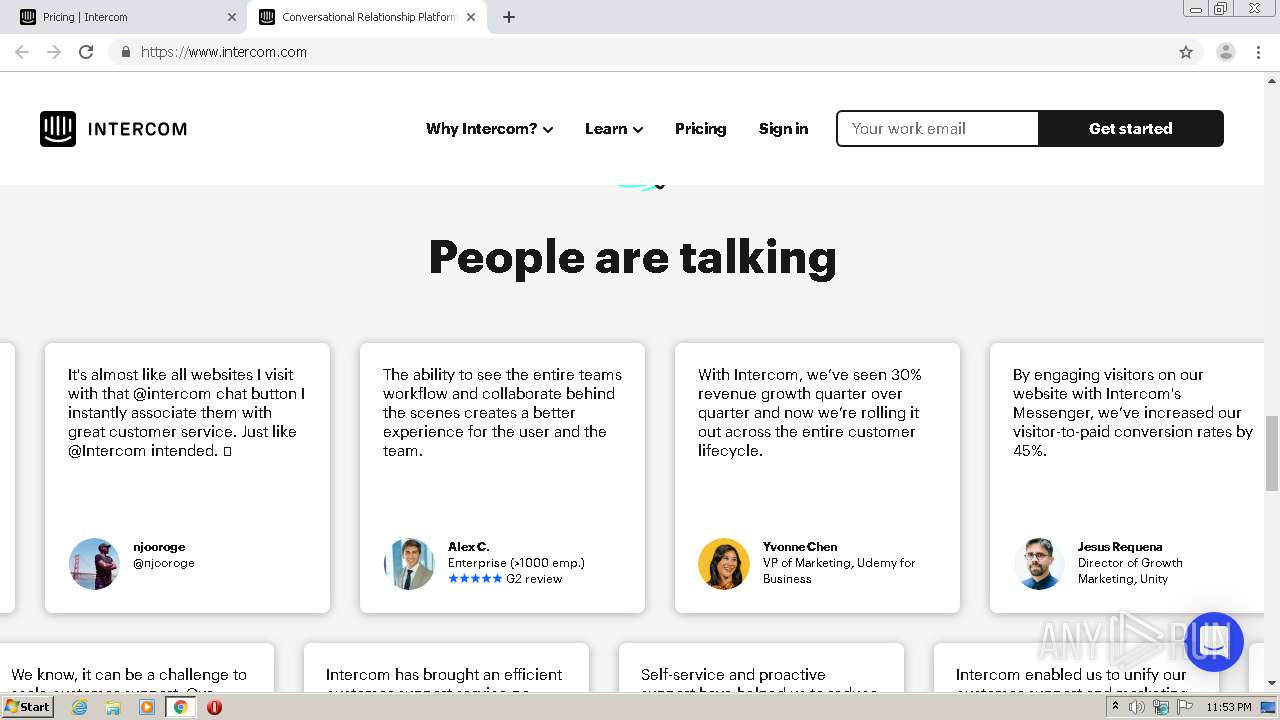Viewport: 1280px width, 720px height.
Task: Select the Conversational Relationship Platform tab
Action: pyautogui.click(x=367, y=17)
